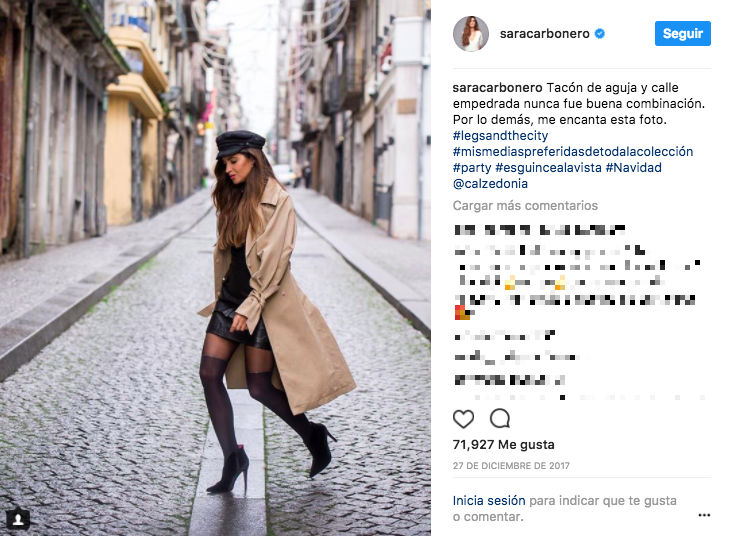Like the post with the heart icon

463,419
